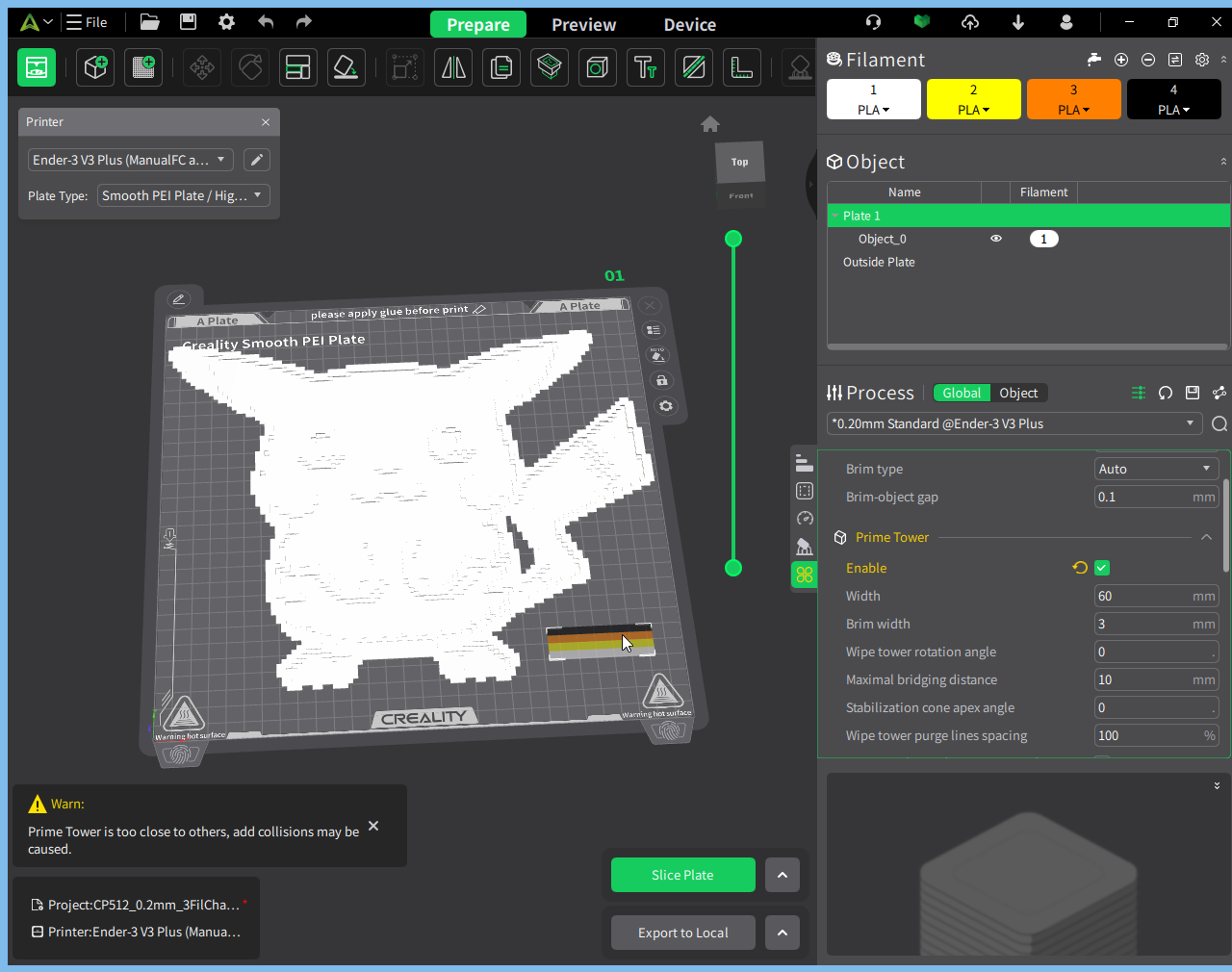Close the Printer panel
The height and width of the screenshot is (972, 1232).
(x=266, y=122)
